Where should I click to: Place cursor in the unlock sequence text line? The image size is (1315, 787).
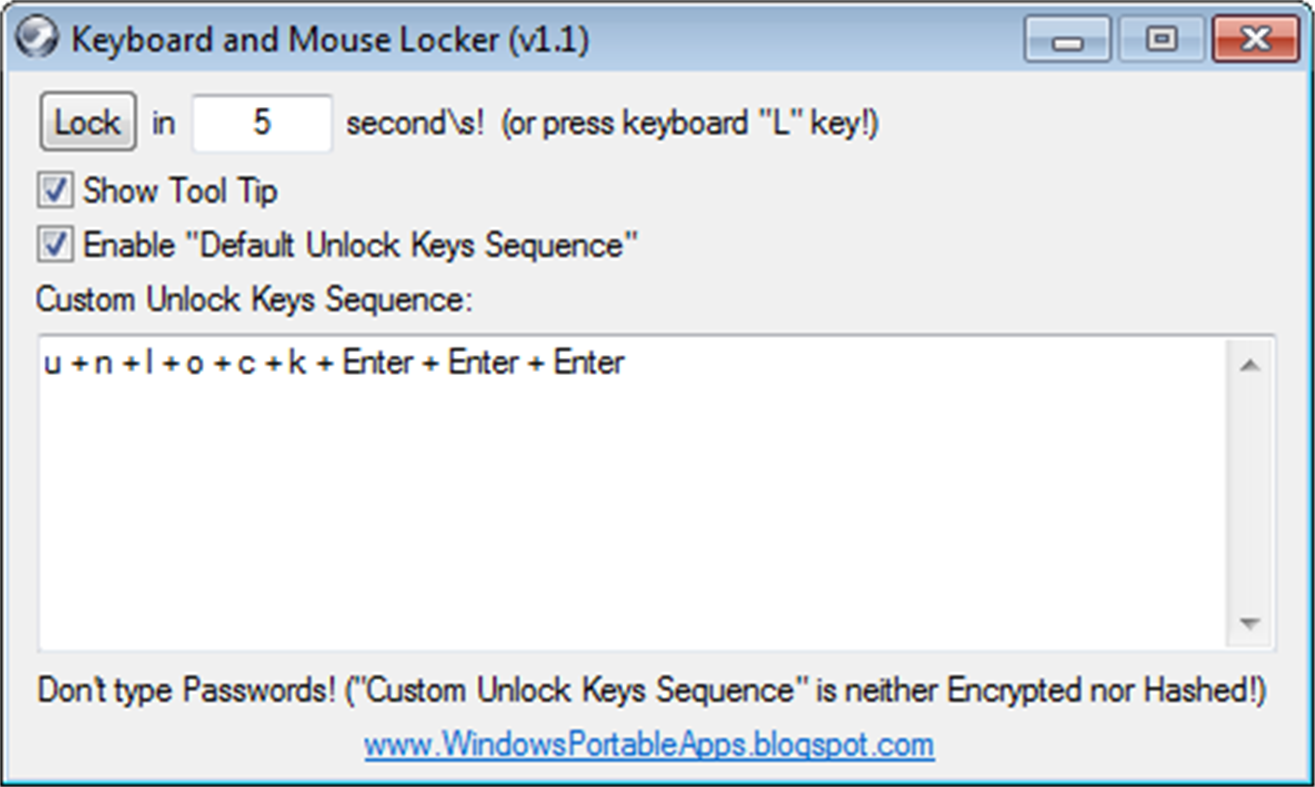(x=334, y=363)
